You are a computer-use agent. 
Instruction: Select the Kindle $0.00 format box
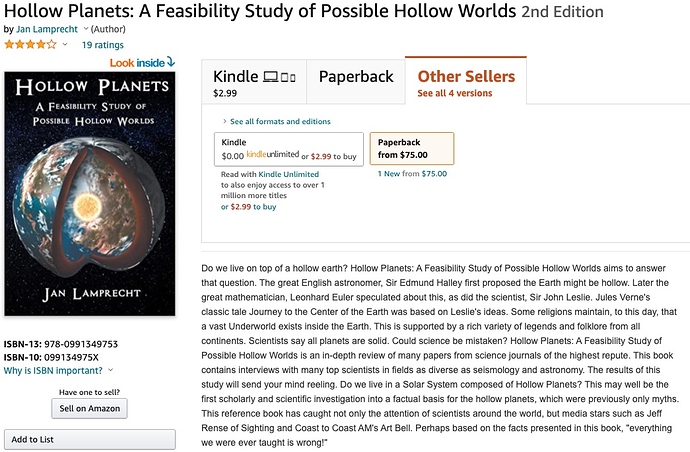[289, 149]
